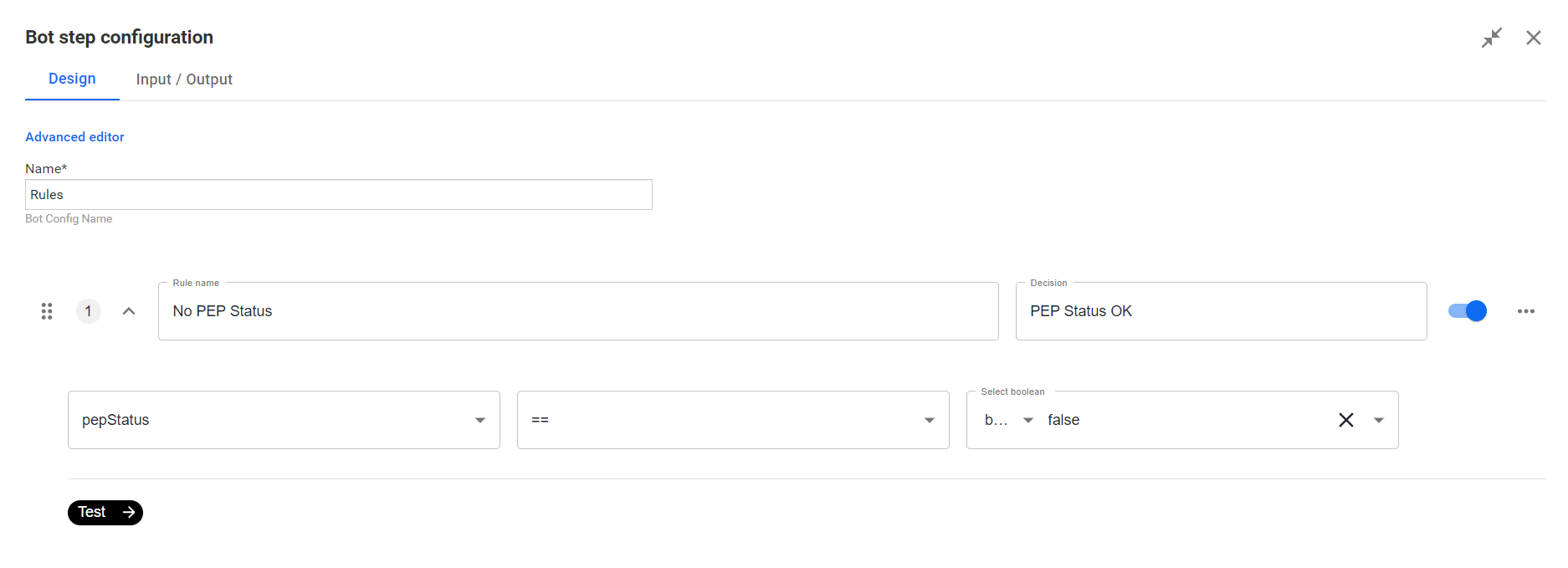The width and height of the screenshot is (1568, 568).
Task: Toggle the No PEP Status rule off
Action: 1468,311
